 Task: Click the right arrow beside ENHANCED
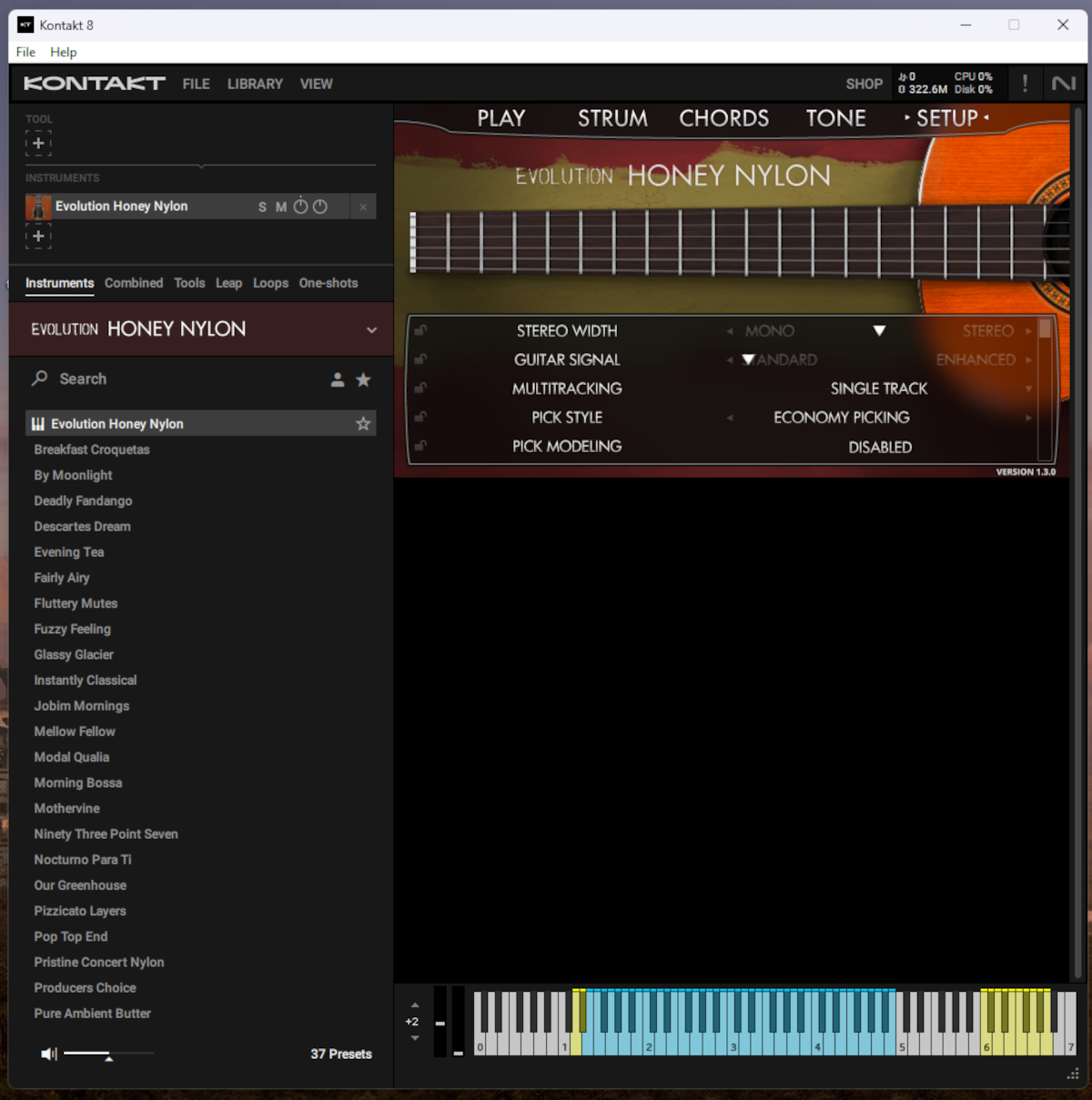click(1028, 360)
